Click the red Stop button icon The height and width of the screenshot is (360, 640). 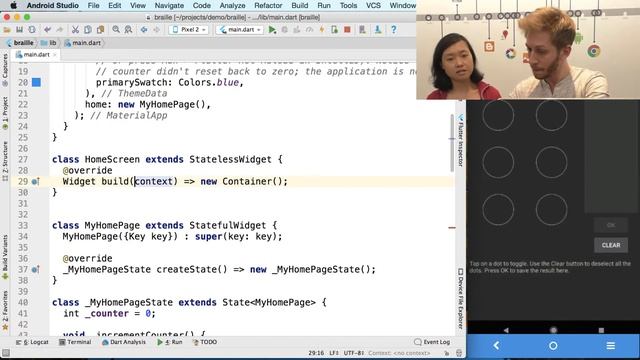(347, 30)
